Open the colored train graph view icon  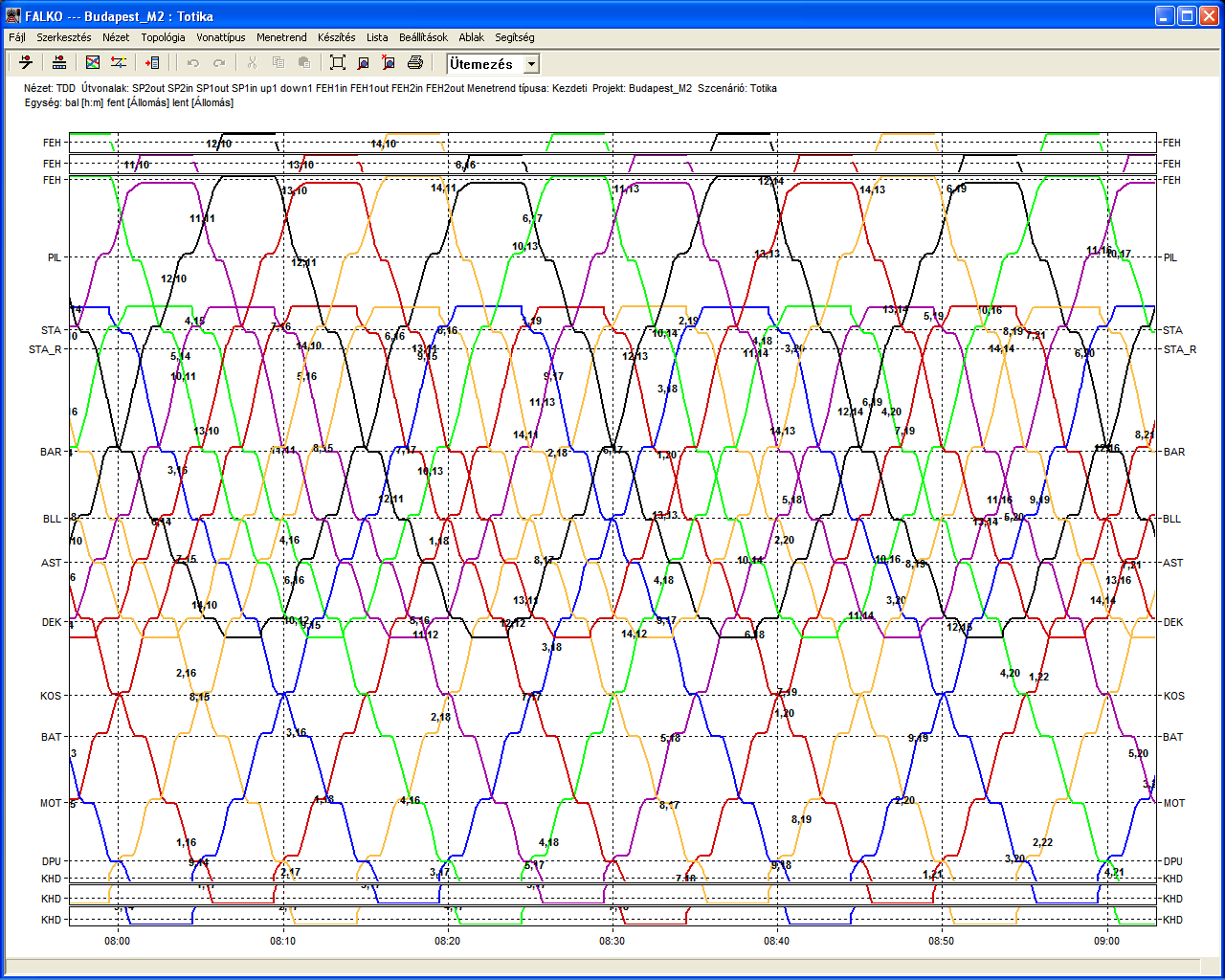93,63
